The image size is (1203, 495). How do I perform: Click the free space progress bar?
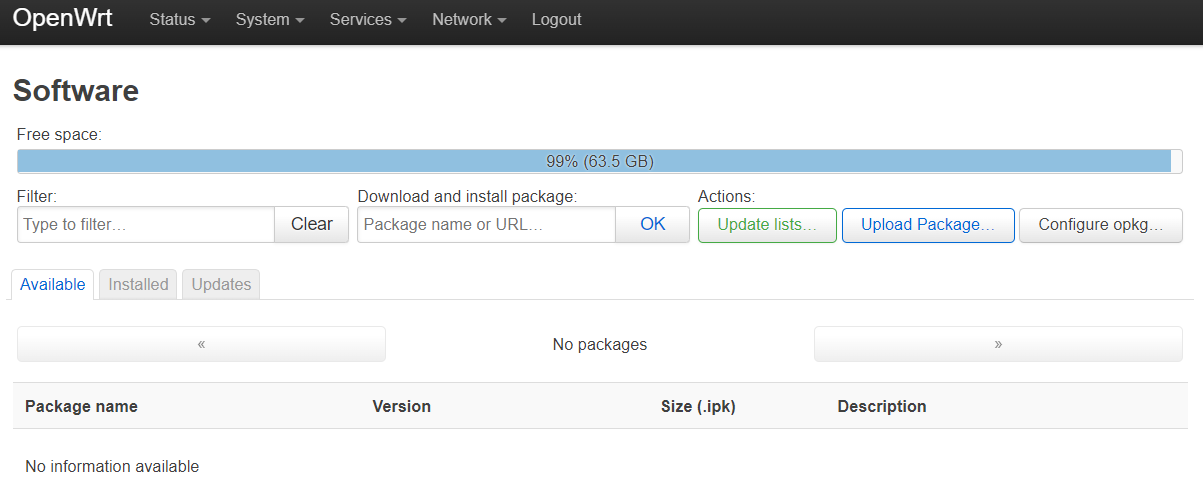600,161
